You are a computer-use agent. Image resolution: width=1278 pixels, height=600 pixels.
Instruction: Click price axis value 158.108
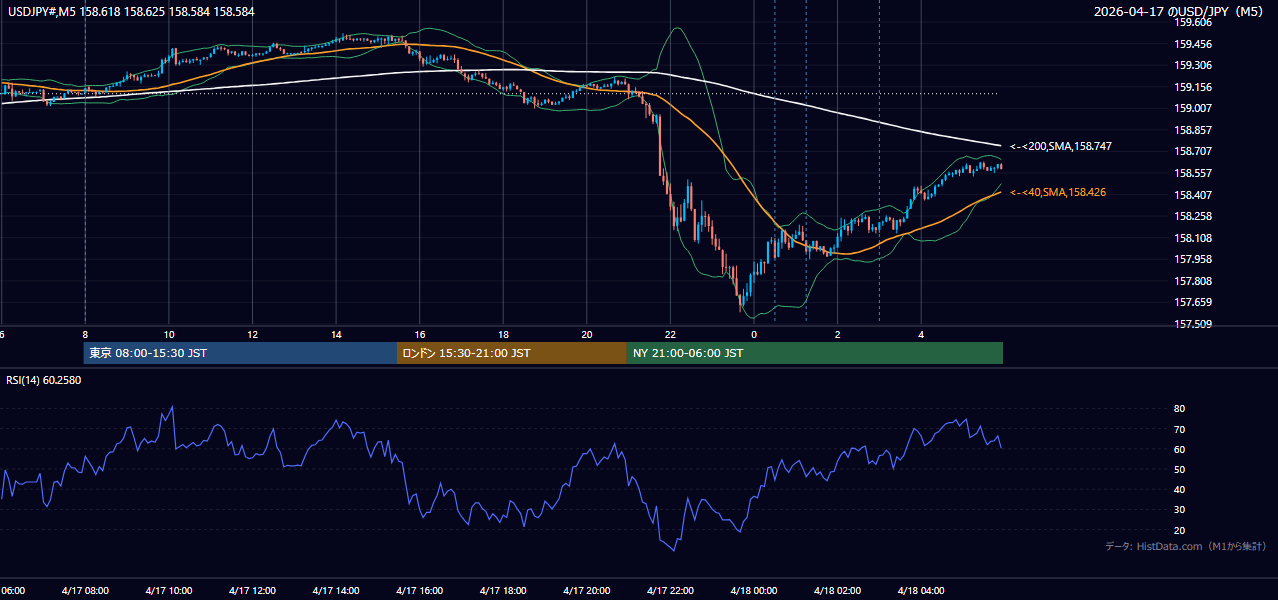pos(1193,238)
